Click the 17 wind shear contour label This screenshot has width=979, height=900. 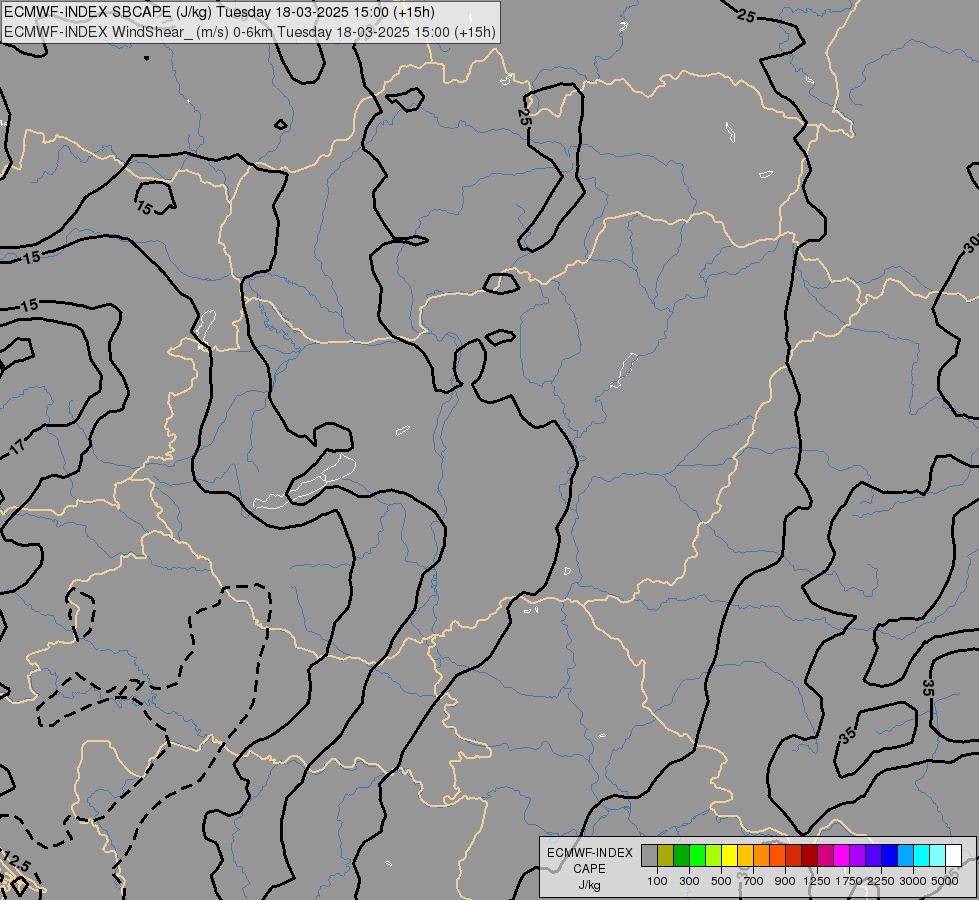coord(17,446)
